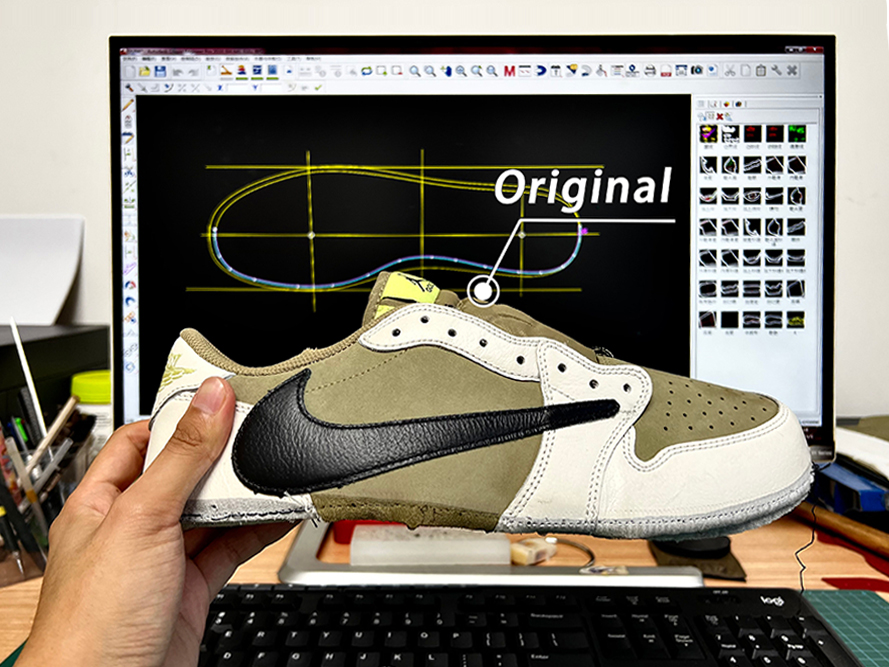This screenshot has height=667, width=889.
Task: Click the X coordinate input field
Action: (x=237, y=88)
